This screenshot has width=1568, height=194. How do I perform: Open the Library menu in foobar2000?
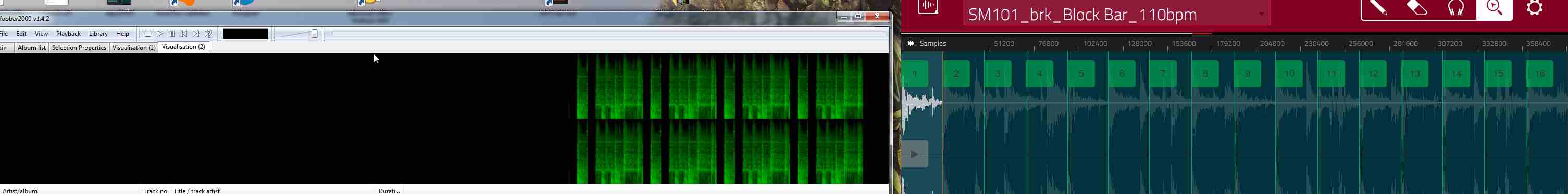tap(98, 34)
